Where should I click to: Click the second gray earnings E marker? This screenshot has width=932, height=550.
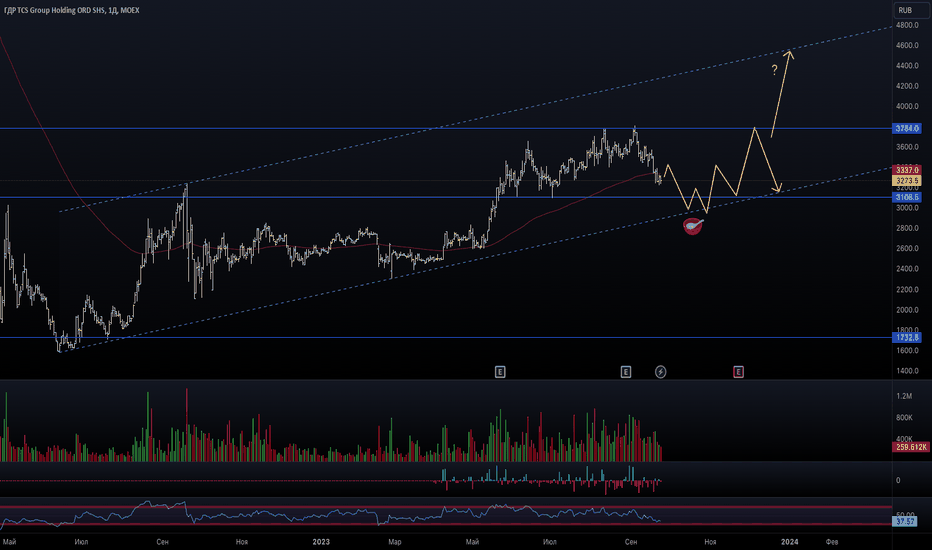click(x=626, y=372)
